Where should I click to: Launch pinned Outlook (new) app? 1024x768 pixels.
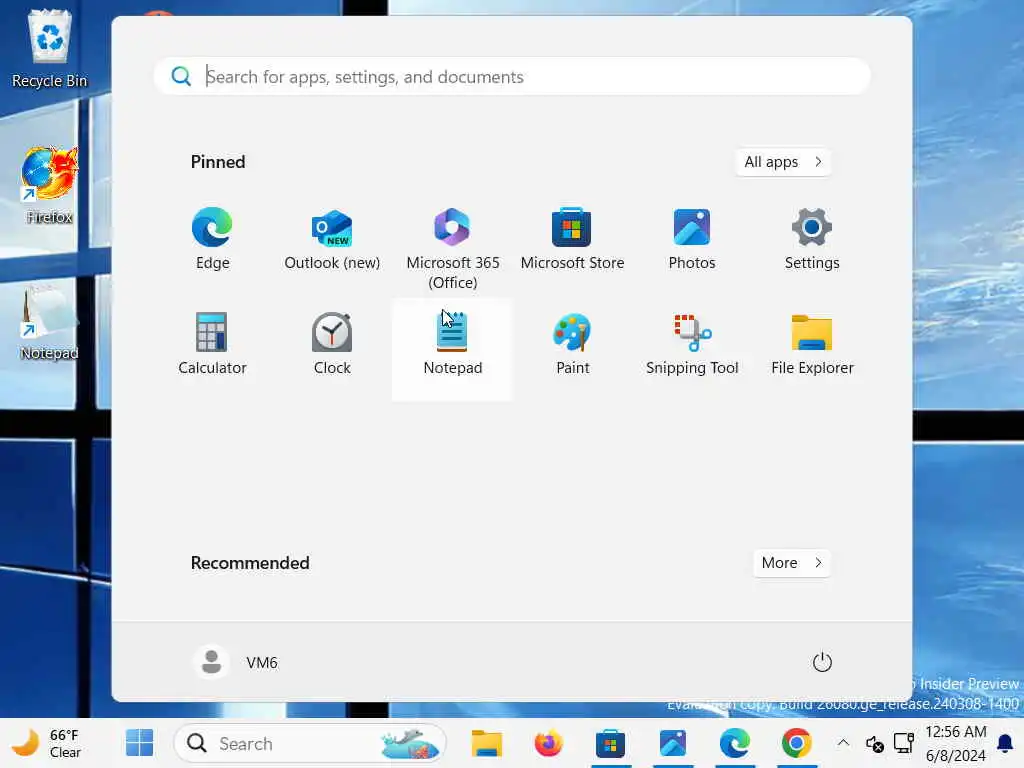pyautogui.click(x=332, y=238)
